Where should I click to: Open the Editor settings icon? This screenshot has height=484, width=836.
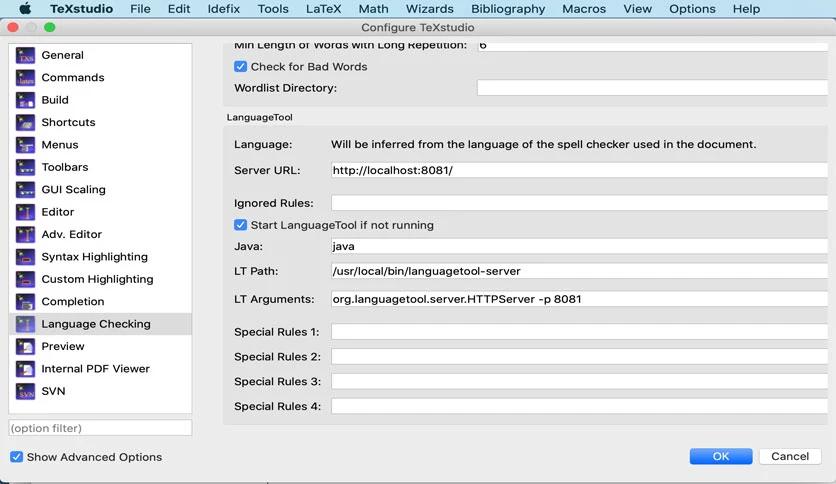click(x=25, y=212)
